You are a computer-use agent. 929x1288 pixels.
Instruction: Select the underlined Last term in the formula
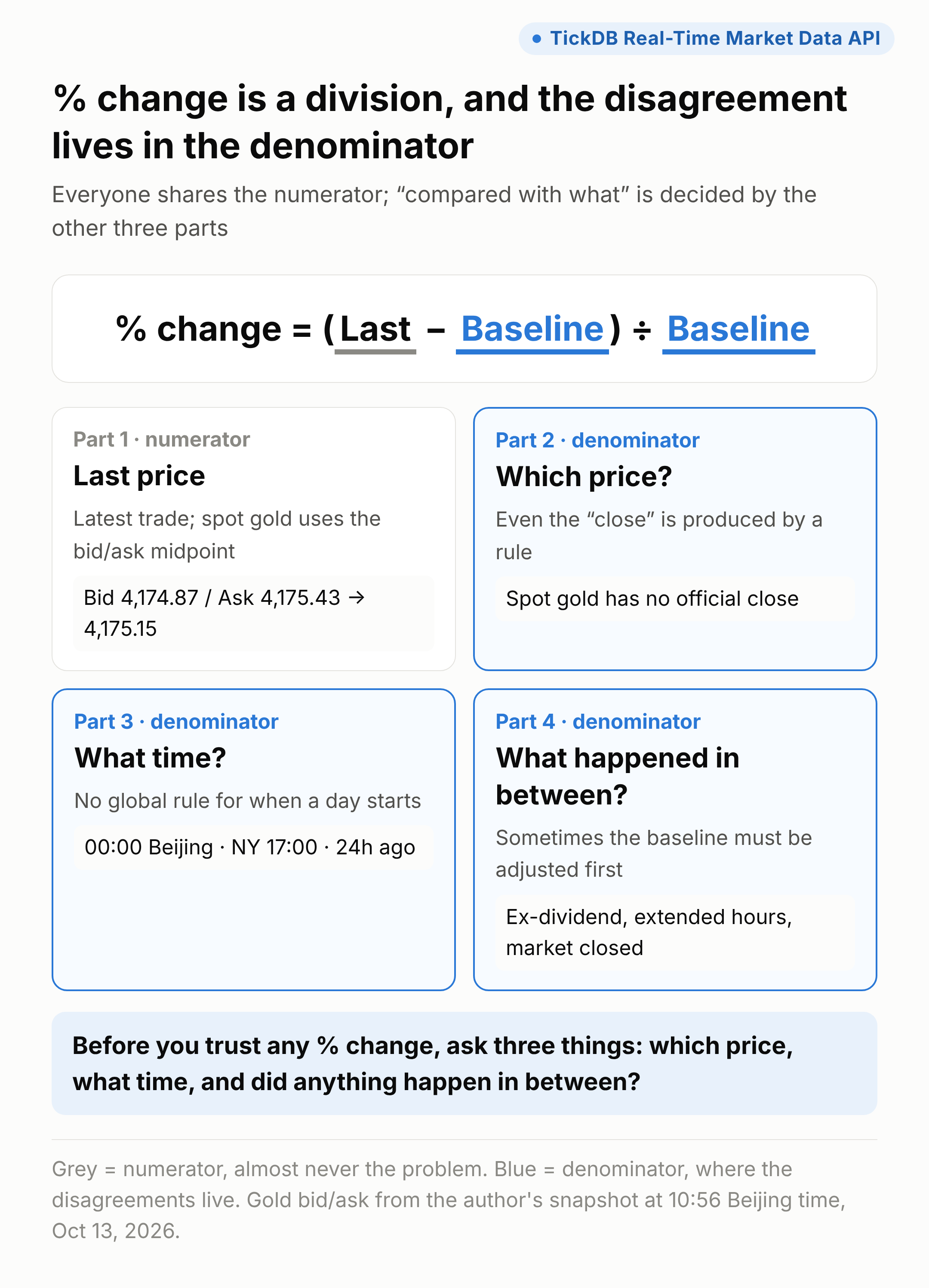point(375,330)
